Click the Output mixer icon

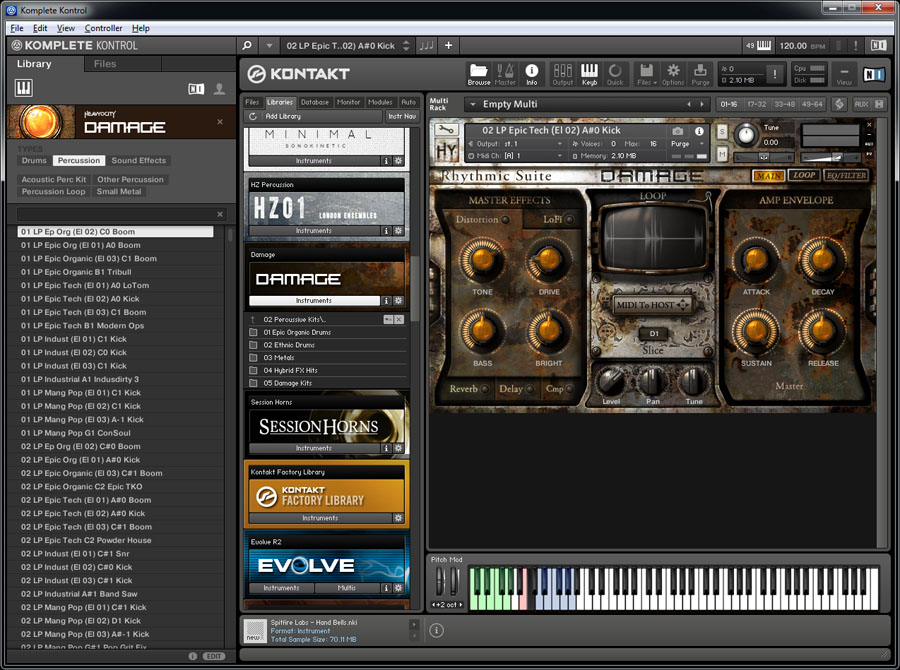[562, 73]
